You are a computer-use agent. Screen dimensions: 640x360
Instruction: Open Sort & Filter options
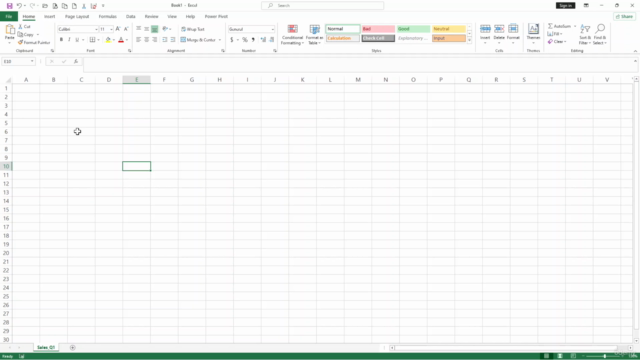[x=585, y=35]
